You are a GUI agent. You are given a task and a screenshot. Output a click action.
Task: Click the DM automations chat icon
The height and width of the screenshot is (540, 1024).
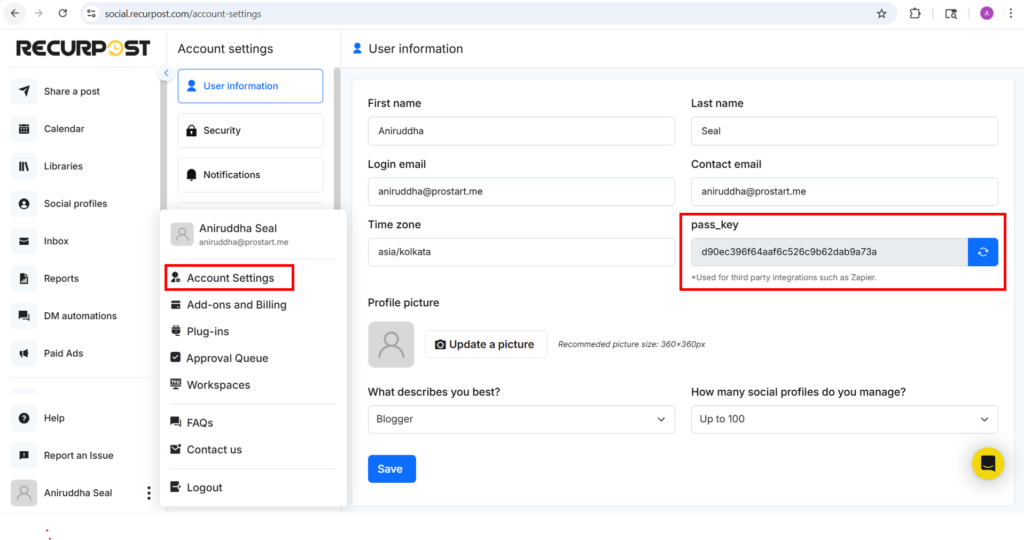tap(24, 316)
